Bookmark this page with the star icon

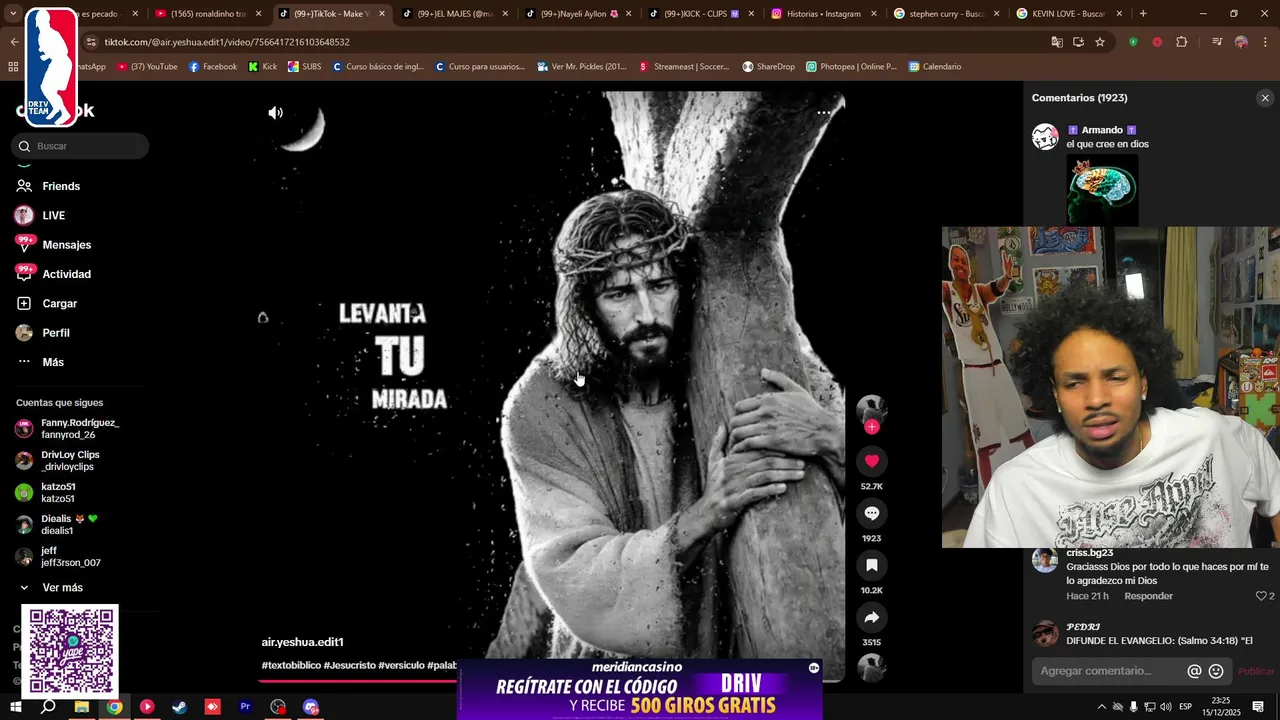[1100, 42]
